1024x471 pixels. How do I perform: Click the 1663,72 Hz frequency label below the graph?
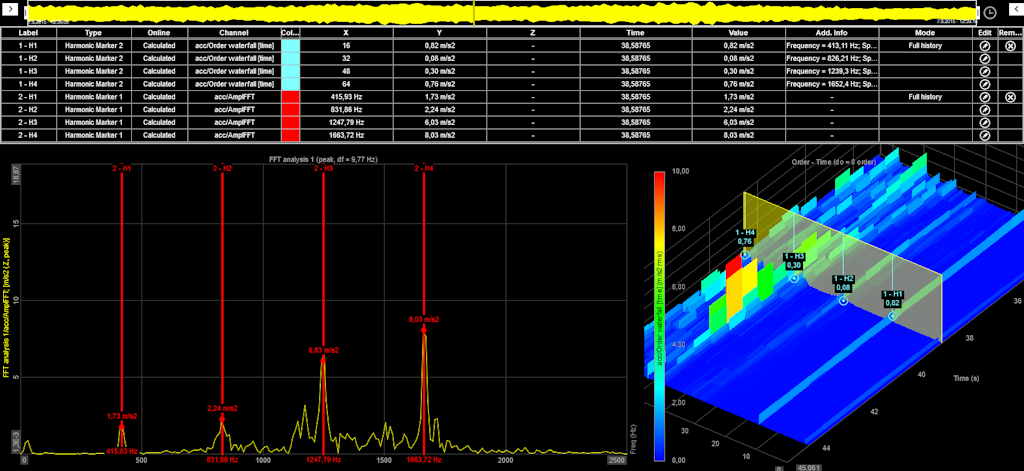click(424, 461)
